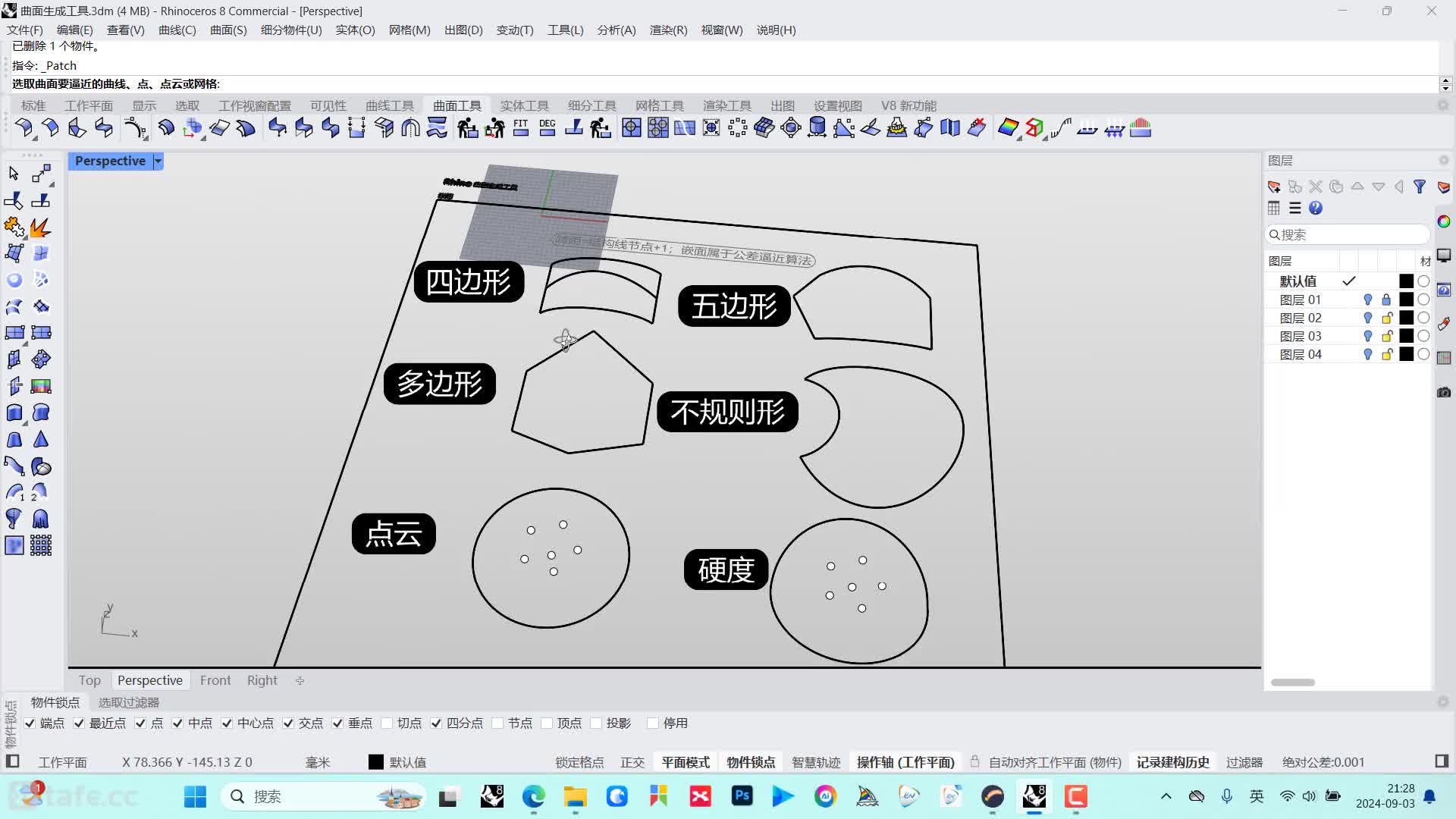Click the rainbow curvature analysis icon
This screenshot has height=819, width=1456.
(1008, 127)
